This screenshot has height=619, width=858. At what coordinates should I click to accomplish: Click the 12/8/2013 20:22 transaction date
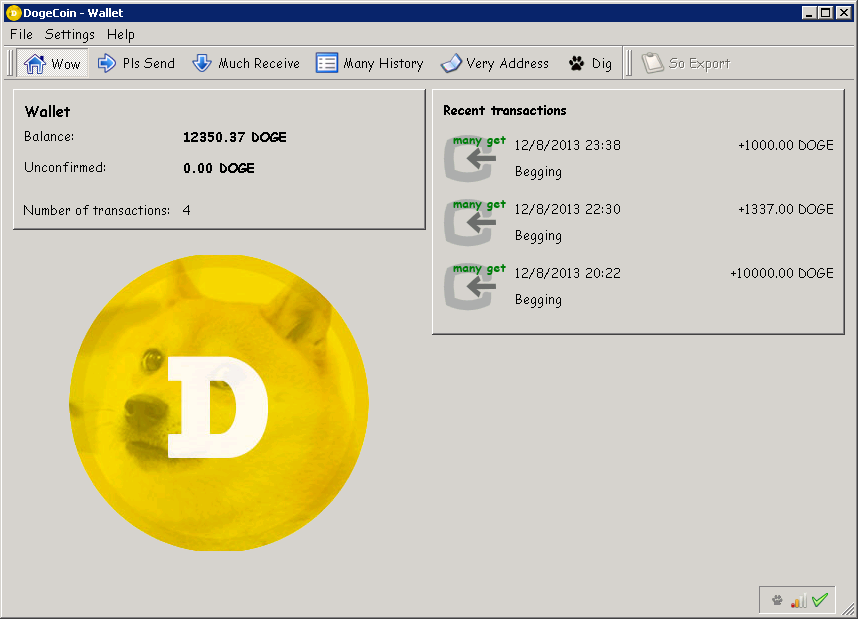point(567,273)
